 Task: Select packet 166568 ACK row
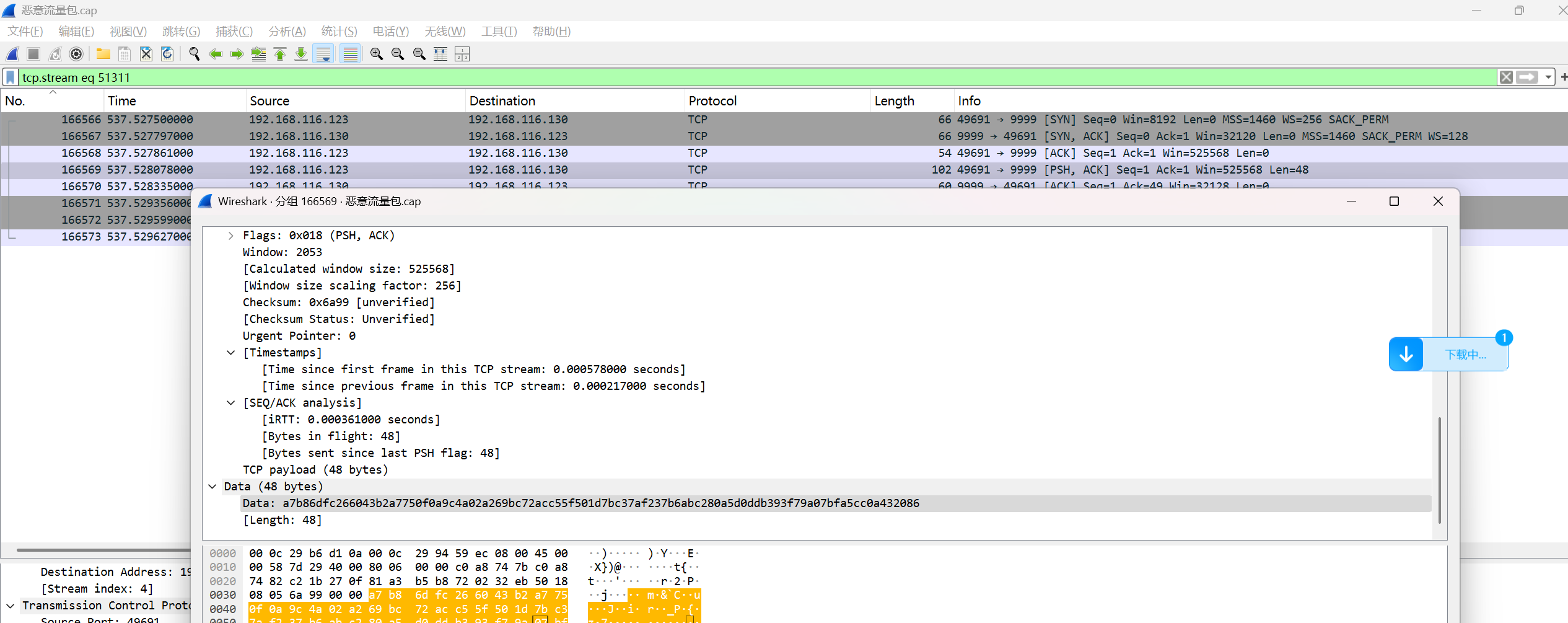point(784,153)
